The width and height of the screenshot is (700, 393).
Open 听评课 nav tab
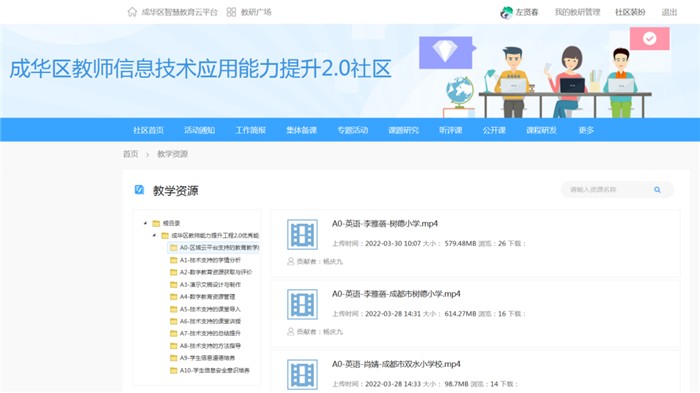(x=450, y=130)
